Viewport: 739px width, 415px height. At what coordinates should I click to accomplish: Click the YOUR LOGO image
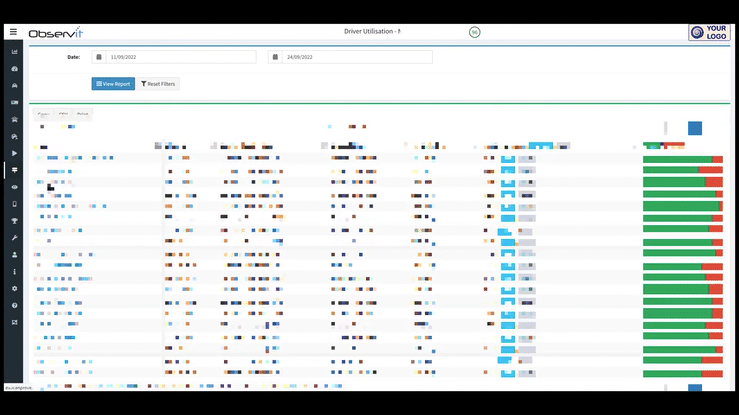tap(709, 33)
